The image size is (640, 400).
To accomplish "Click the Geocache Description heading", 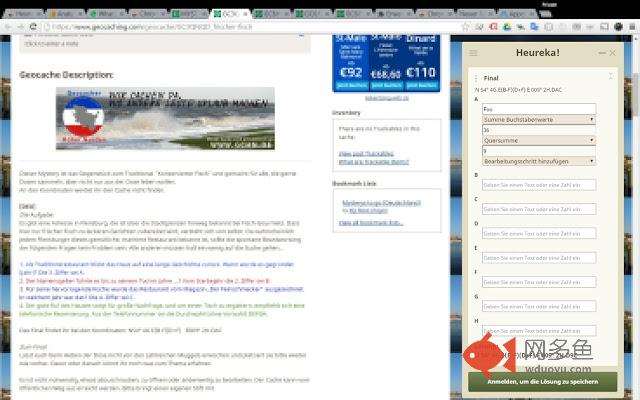I will pos(66,75).
